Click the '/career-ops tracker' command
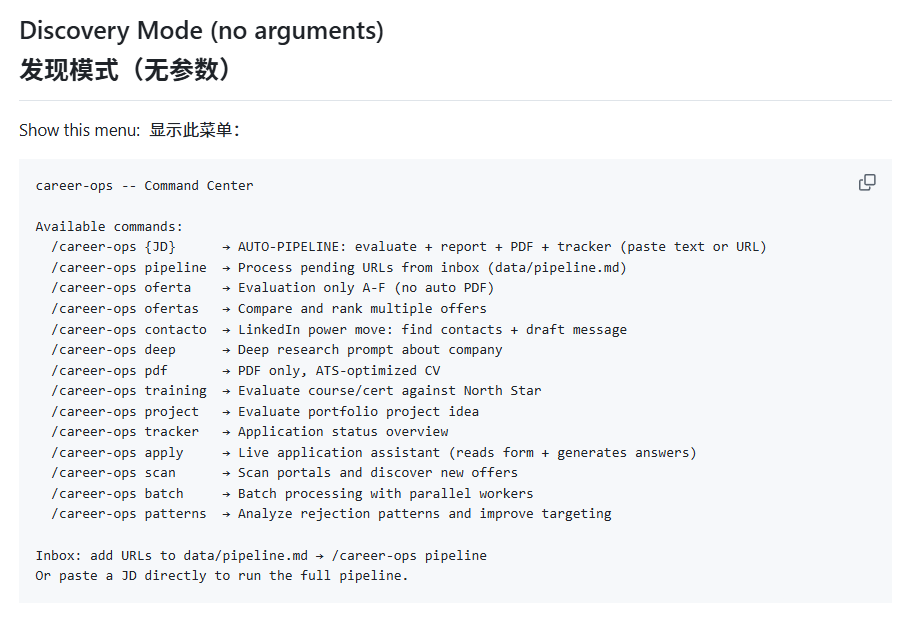This screenshot has width=913, height=617. click(125, 432)
